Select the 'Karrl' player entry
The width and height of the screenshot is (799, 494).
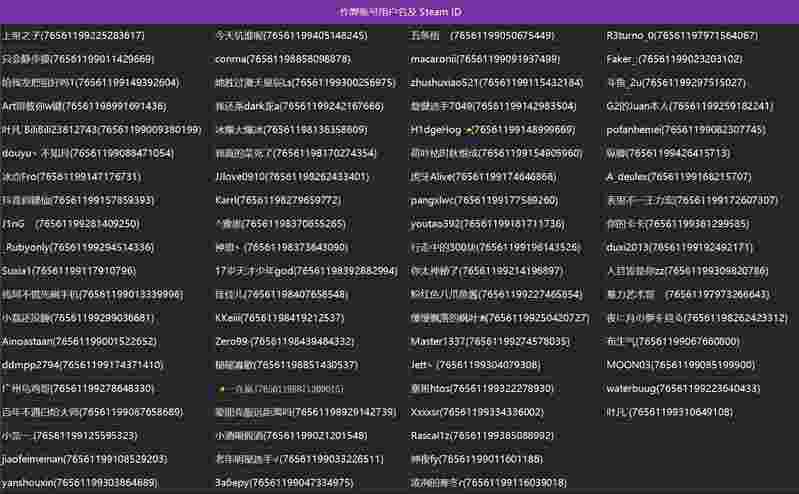coord(278,200)
